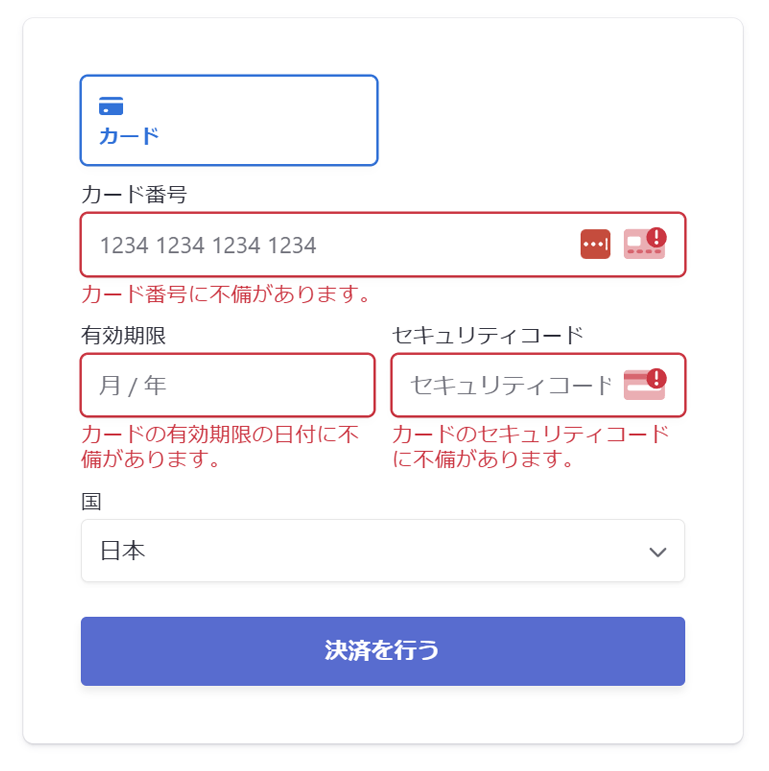Click the 国 field label
The image size is (769, 771).
(x=92, y=501)
